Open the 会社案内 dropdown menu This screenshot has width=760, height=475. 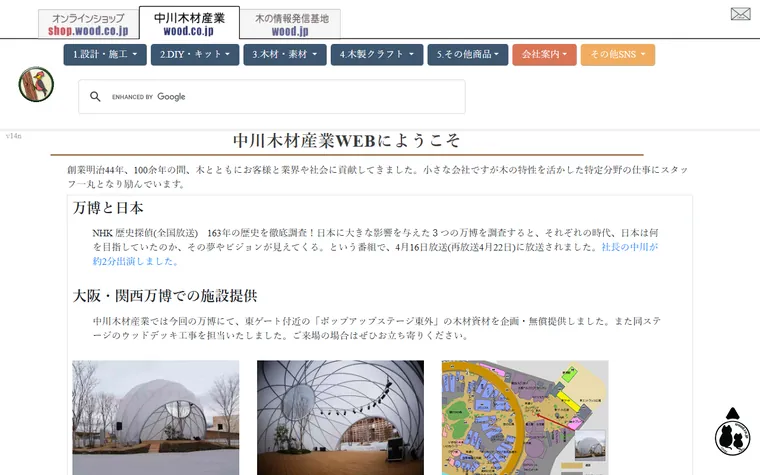click(x=544, y=54)
